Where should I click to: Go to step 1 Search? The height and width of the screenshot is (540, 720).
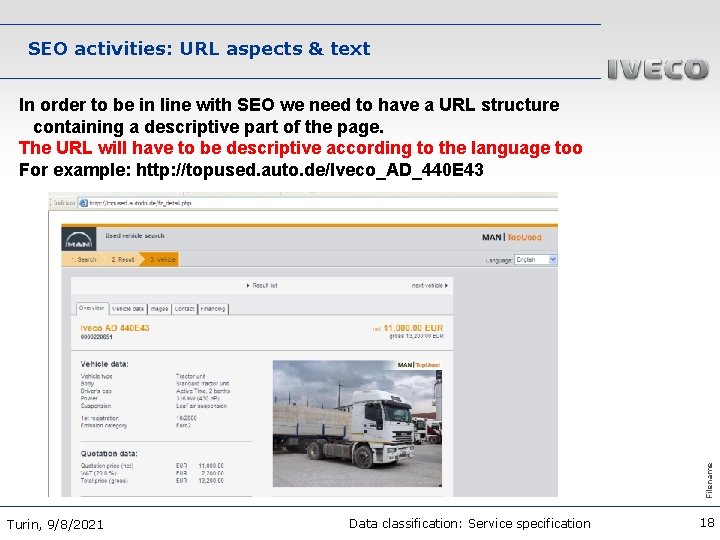click(84, 259)
